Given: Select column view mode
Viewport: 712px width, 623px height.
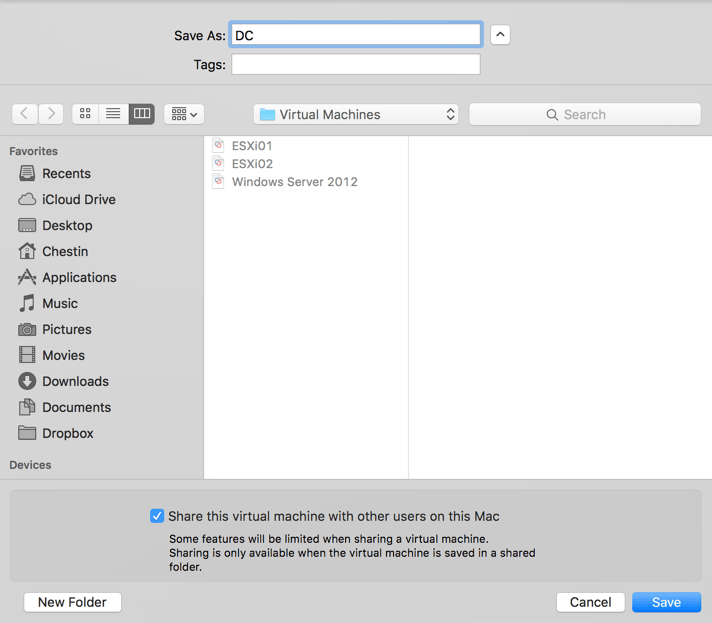Looking at the screenshot, I should coord(142,114).
